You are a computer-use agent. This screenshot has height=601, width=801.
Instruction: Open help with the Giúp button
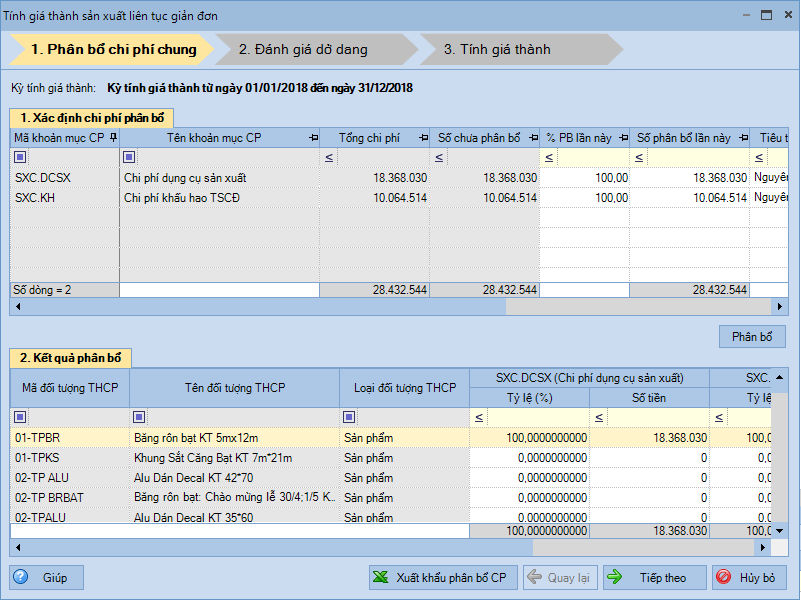coord(46,577)
